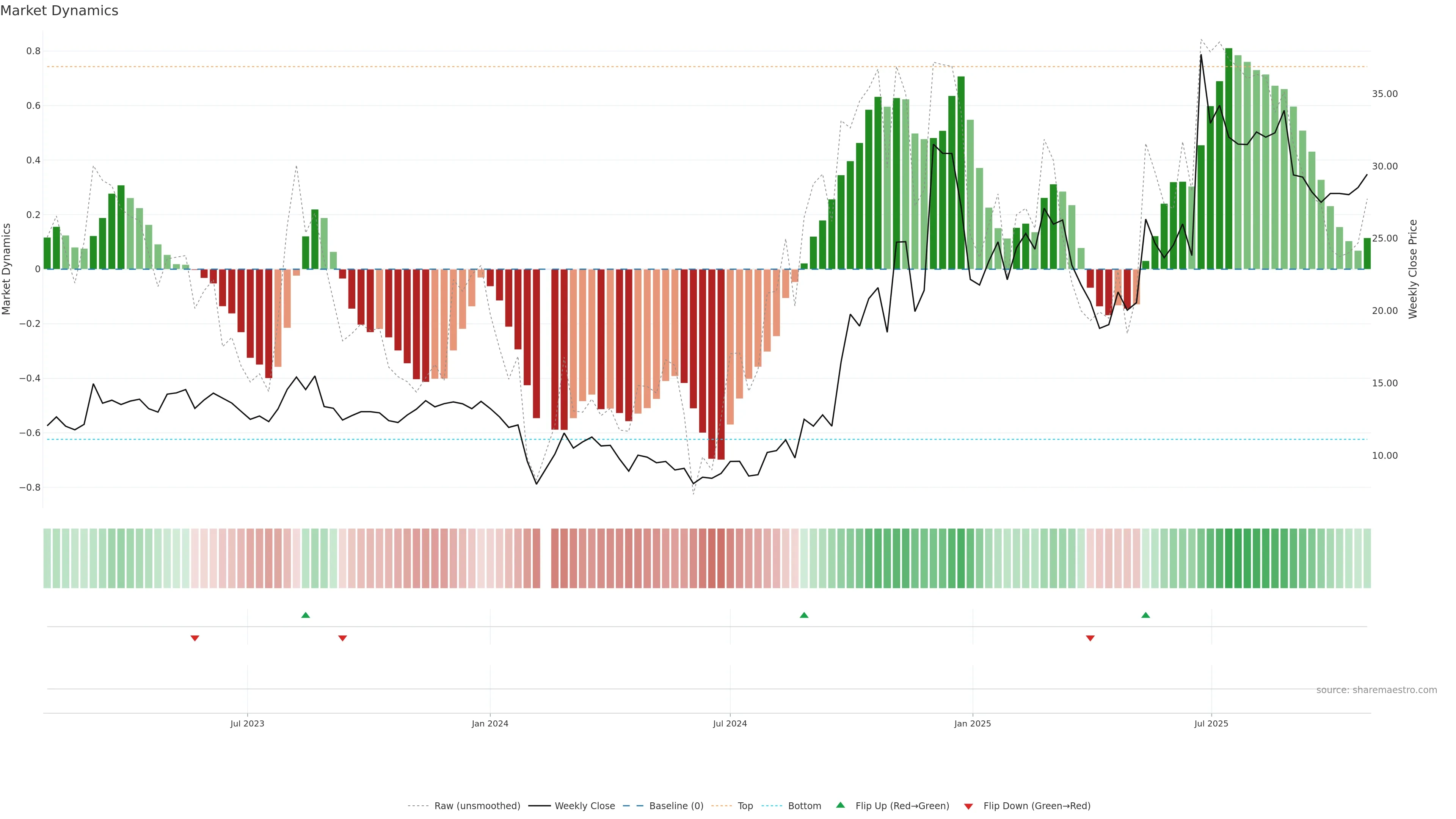Click the Market Dynamics chart title
The height and width of the screenshot is (819, 1456).
coord(60,11)
